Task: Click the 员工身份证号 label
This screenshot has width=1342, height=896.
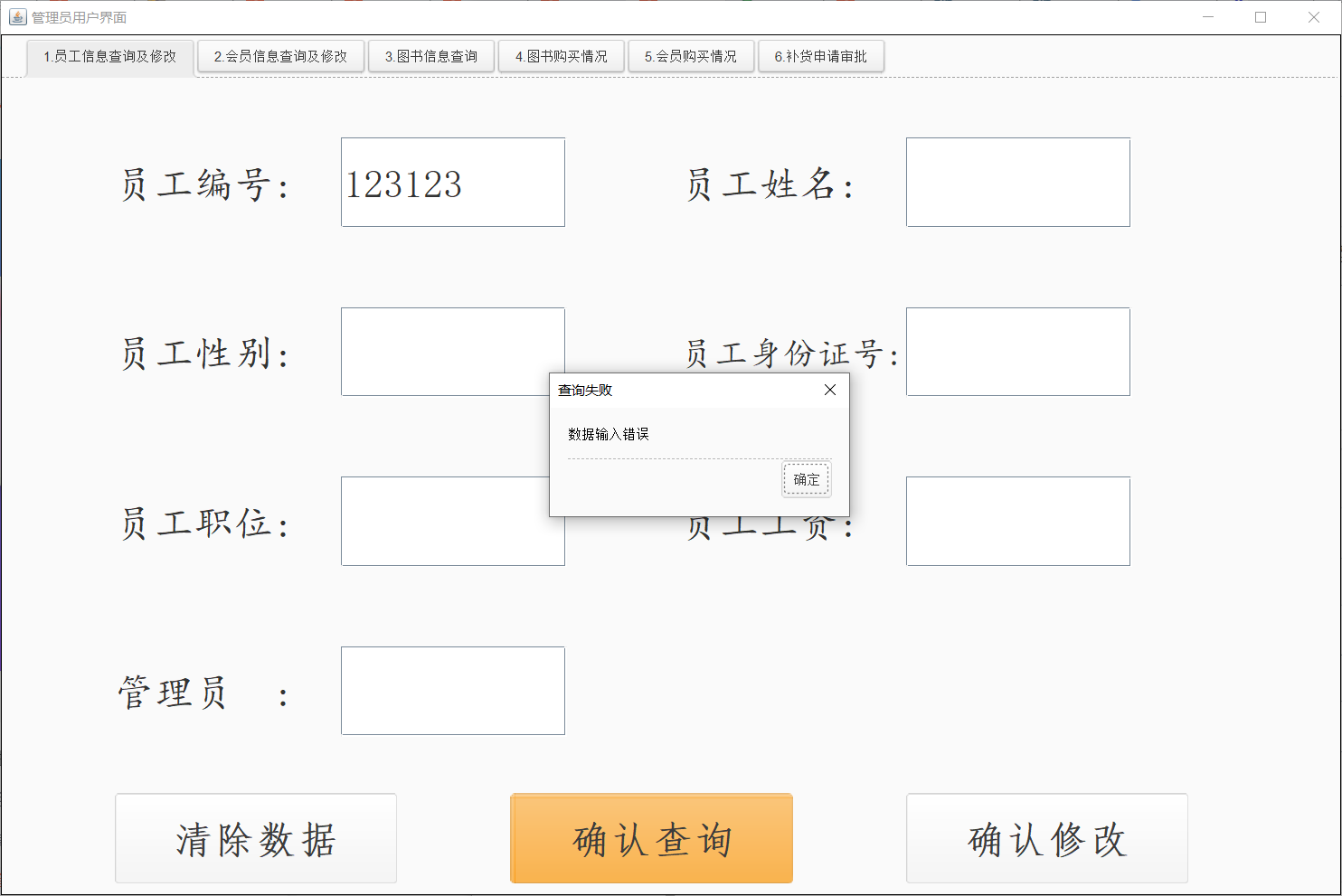Action: [792, 354]
